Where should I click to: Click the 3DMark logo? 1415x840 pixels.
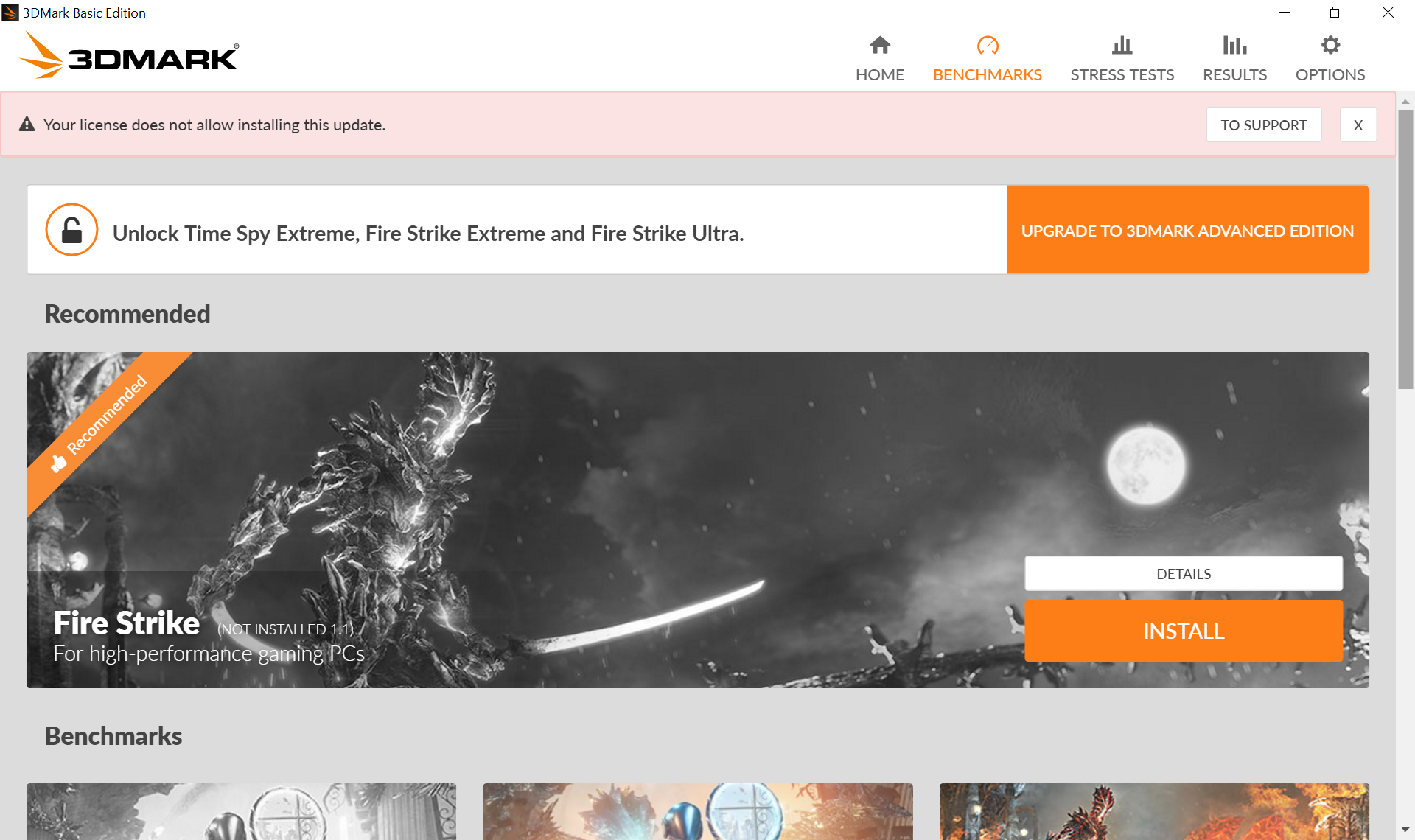coord(129,55)
